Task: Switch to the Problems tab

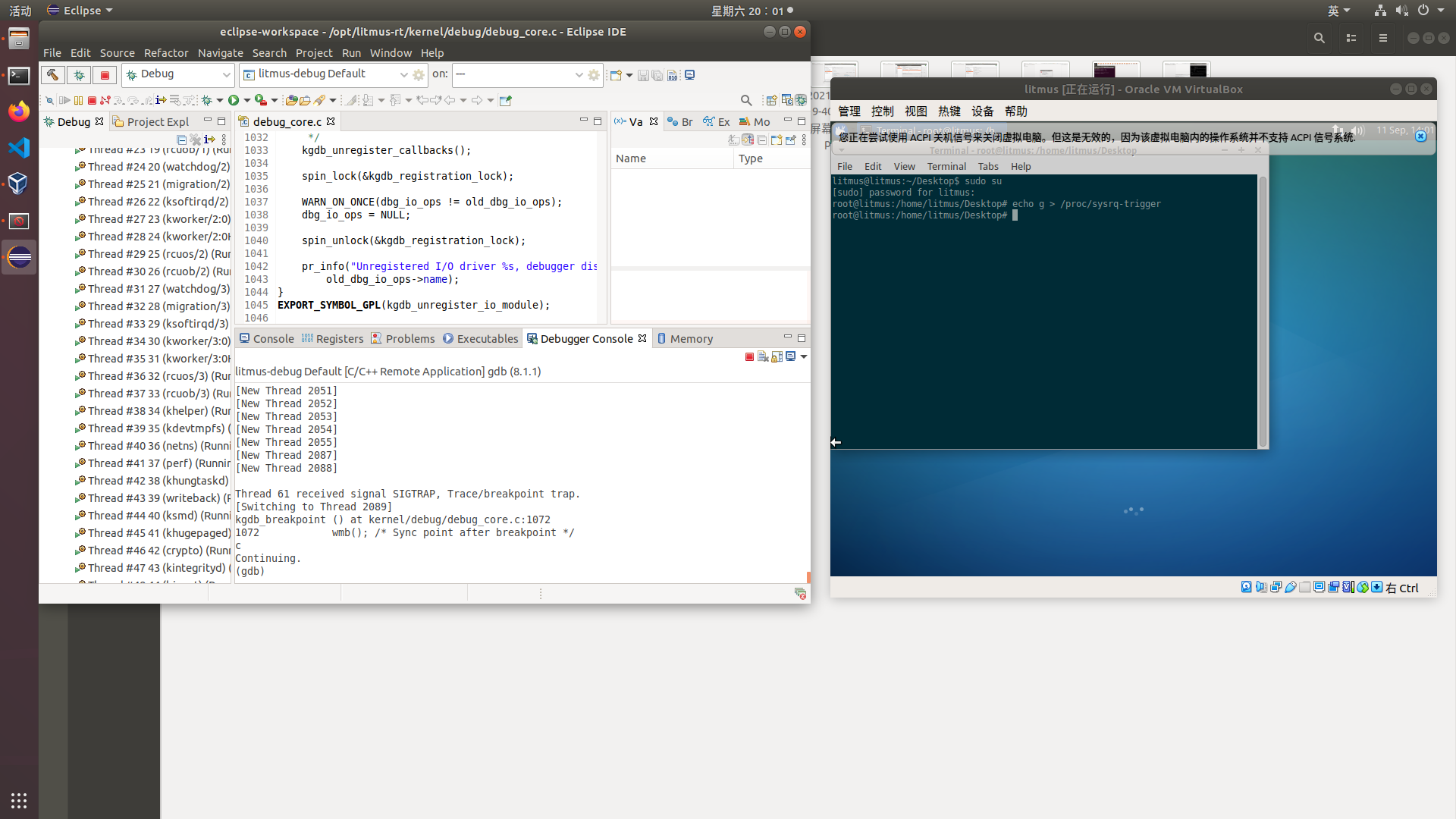Action: (403, 339)
